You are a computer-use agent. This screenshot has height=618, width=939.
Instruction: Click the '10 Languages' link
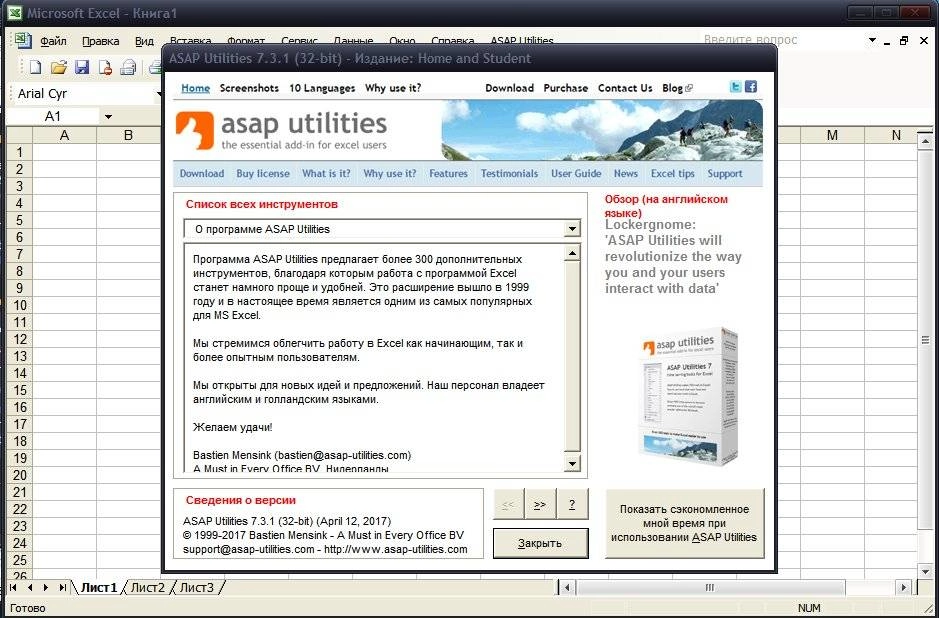(322, 88)
